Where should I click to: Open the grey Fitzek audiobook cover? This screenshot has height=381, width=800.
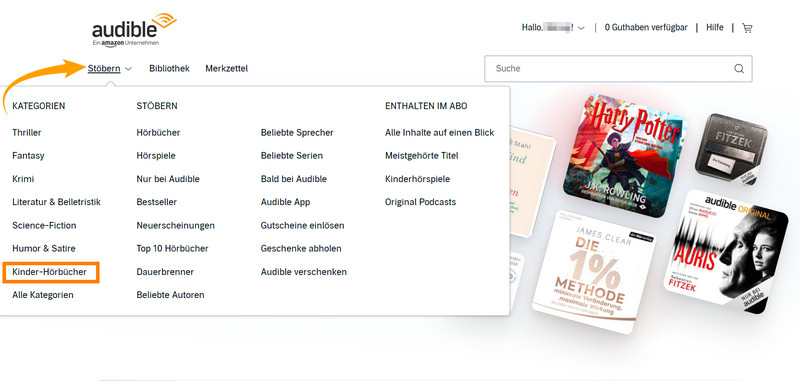click(731, 149)
